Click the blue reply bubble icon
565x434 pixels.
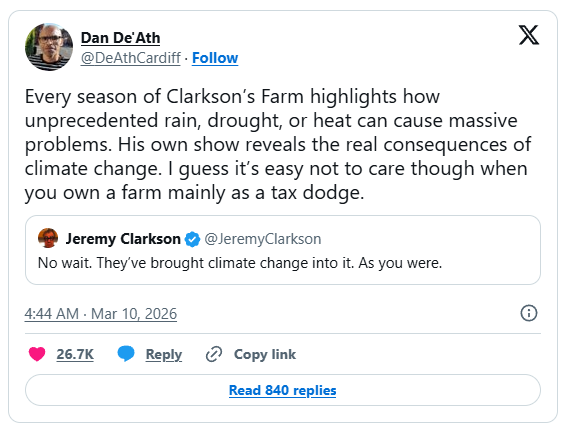pyautogui.click(x=126, y=354)
